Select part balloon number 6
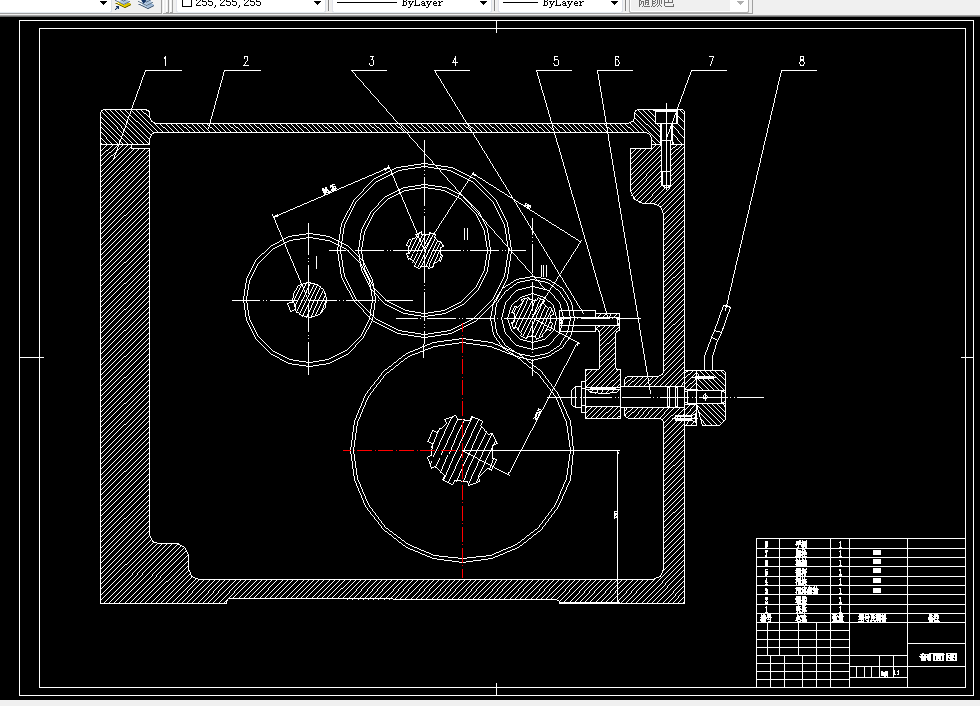This screenshot has height=706, width=980. coord(617,61)
